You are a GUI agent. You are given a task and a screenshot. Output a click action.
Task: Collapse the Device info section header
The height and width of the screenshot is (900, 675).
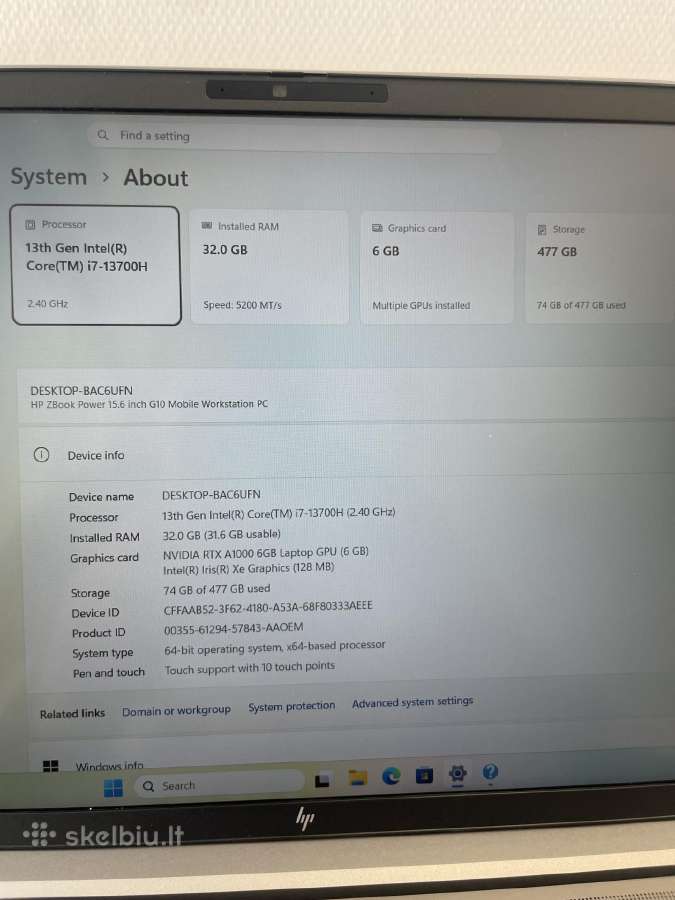347,453
